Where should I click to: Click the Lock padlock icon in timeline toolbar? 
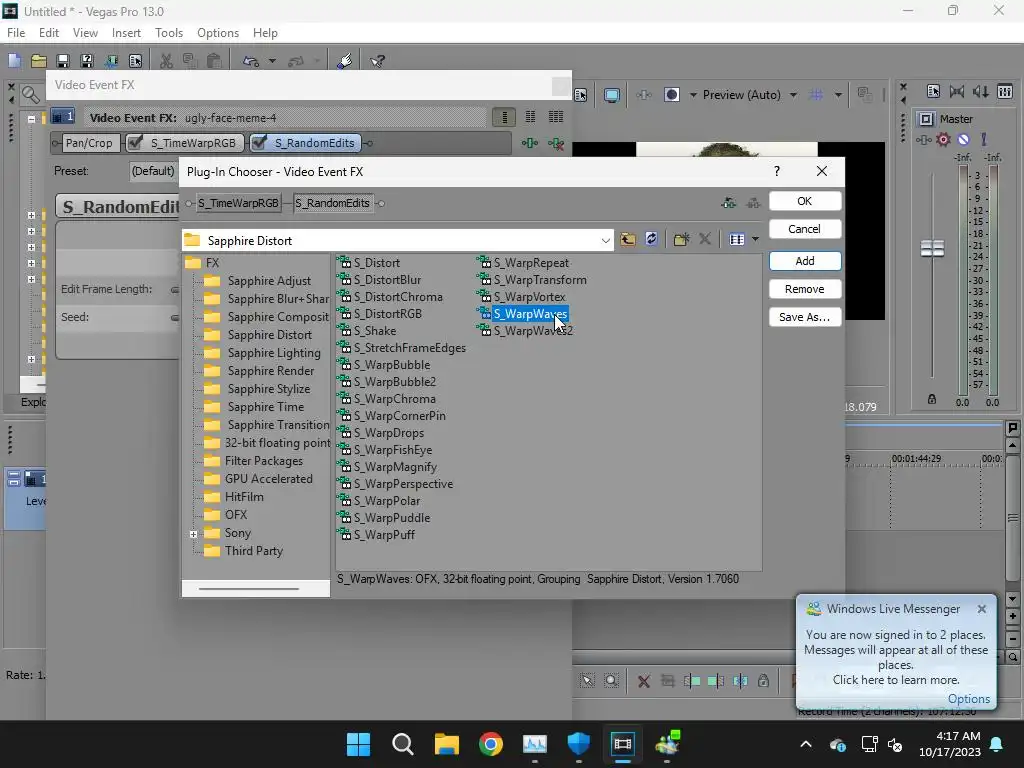[x=763, y=681]
